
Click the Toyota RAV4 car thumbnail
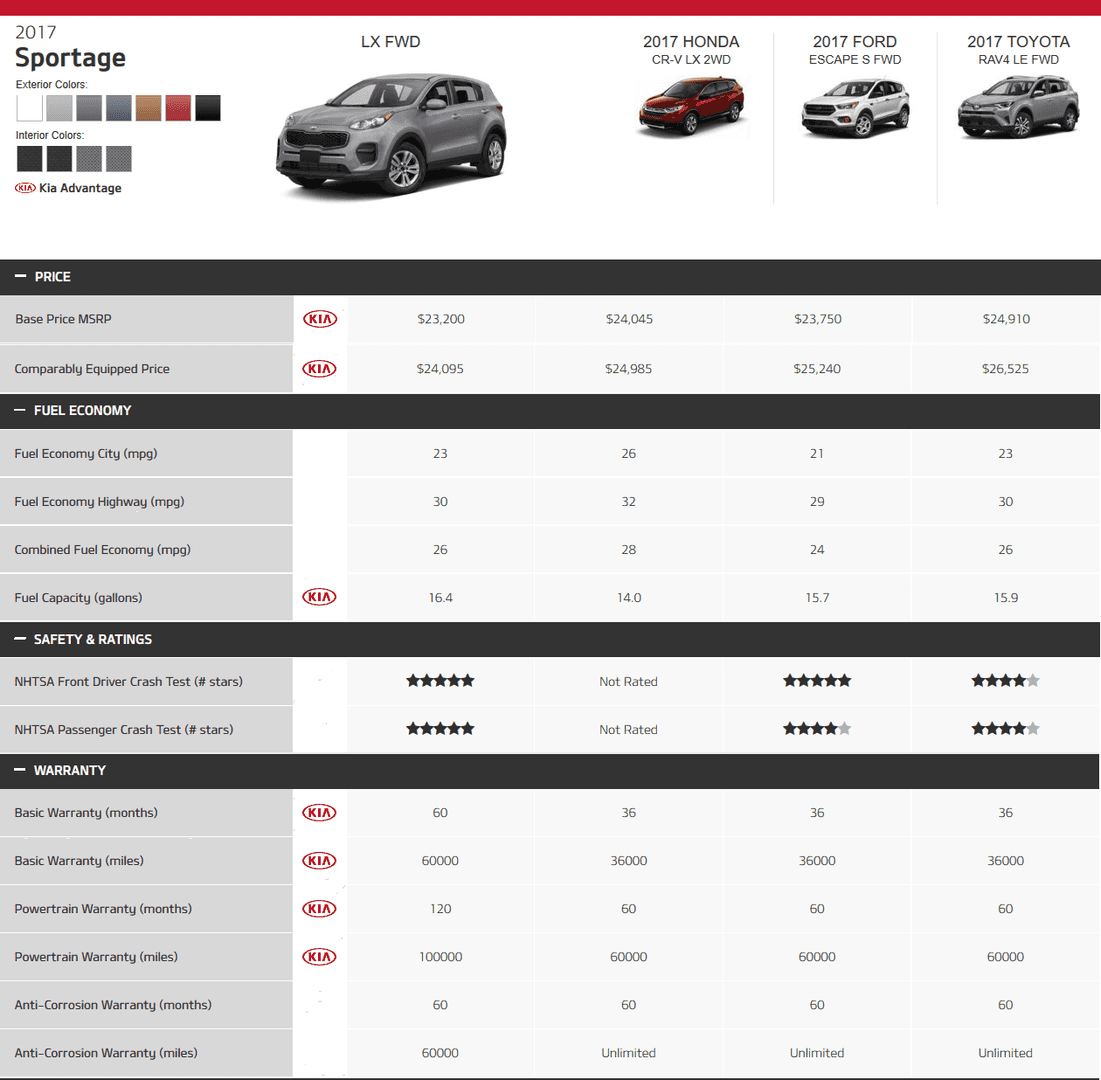1018,107
